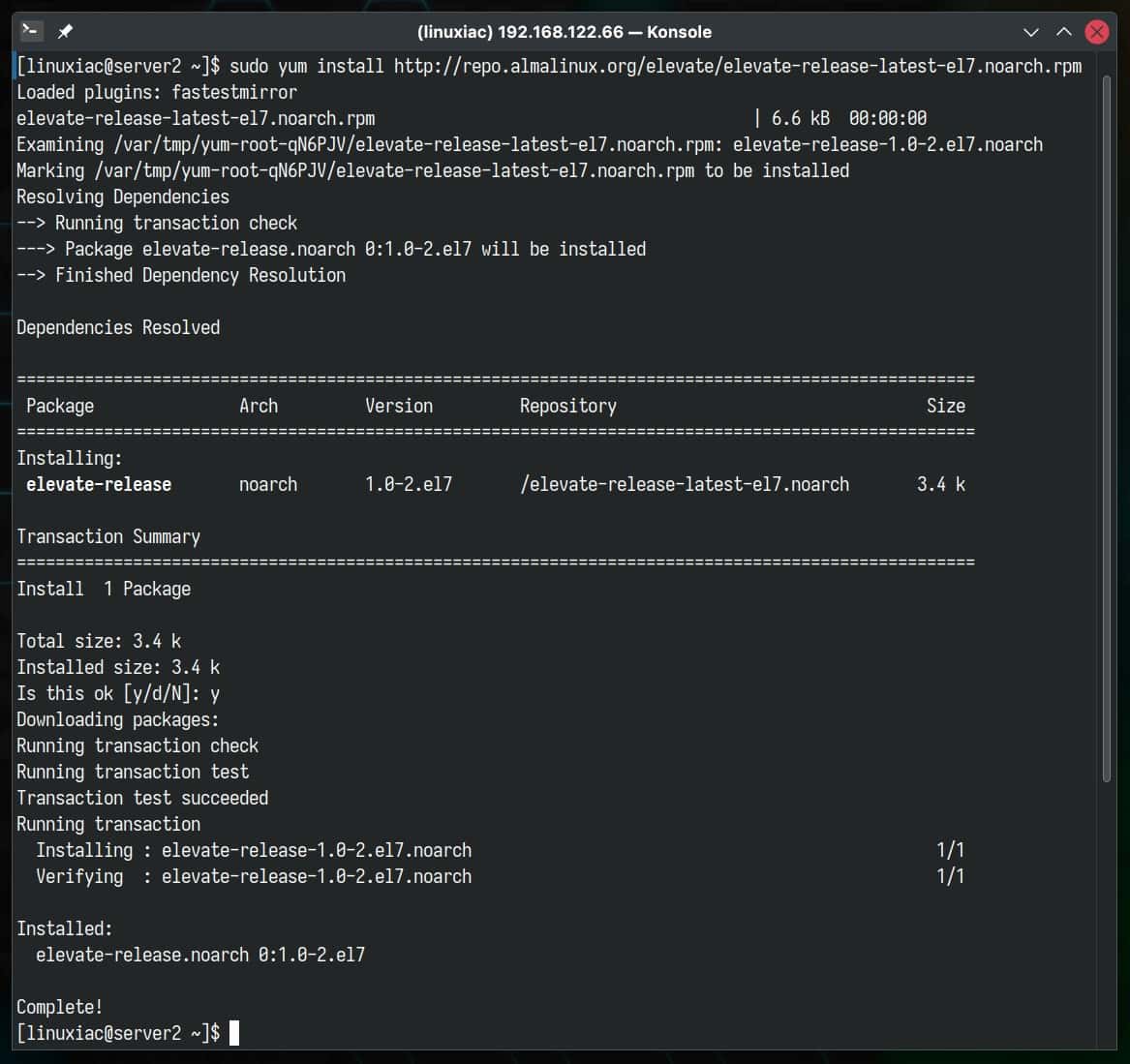Click the blinking cursor at the shell prompt
The width and height of the screenshot is (1130, 1064).
235,1033
